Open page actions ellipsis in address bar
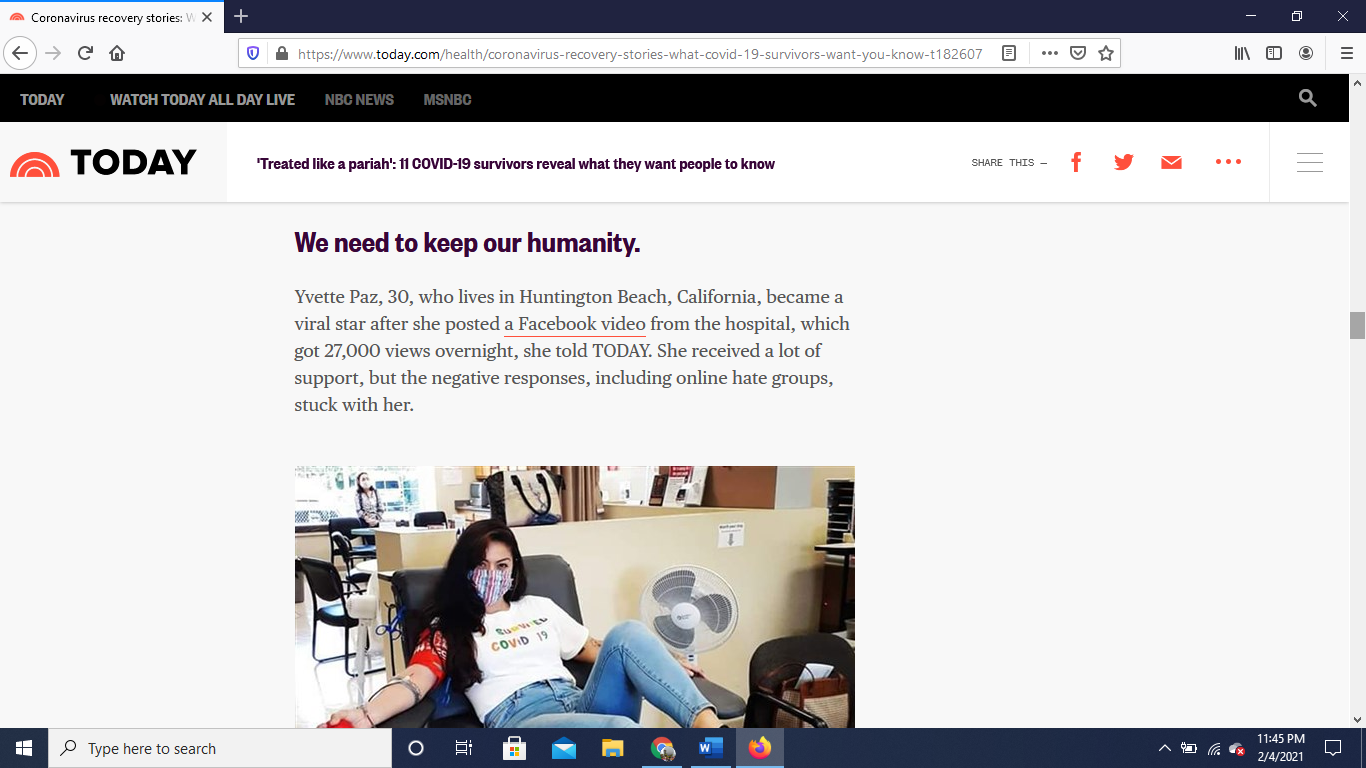Image resolution: width=1366 pixels, height=768 pixels. pos(1049,54)
